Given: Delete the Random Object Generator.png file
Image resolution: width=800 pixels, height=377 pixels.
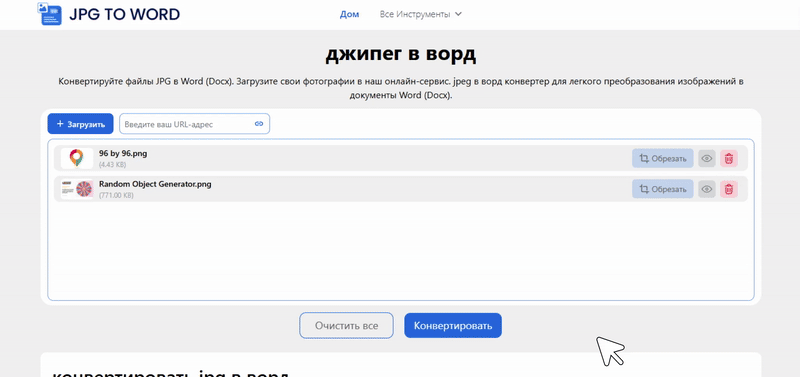Looking at the screenshot, I should [729, 189].
